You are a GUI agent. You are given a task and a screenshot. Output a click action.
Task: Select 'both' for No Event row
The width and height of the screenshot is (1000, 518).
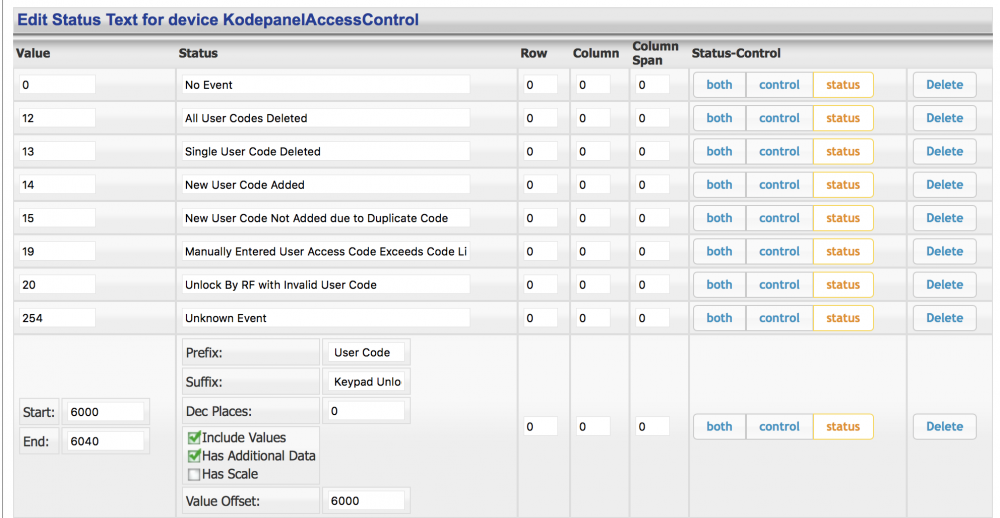click(719, 85)
